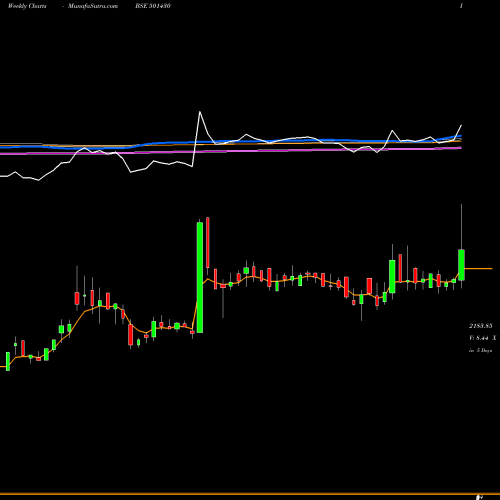
Task: Click the last green candlestick on the right
Action: coord(461,265)
